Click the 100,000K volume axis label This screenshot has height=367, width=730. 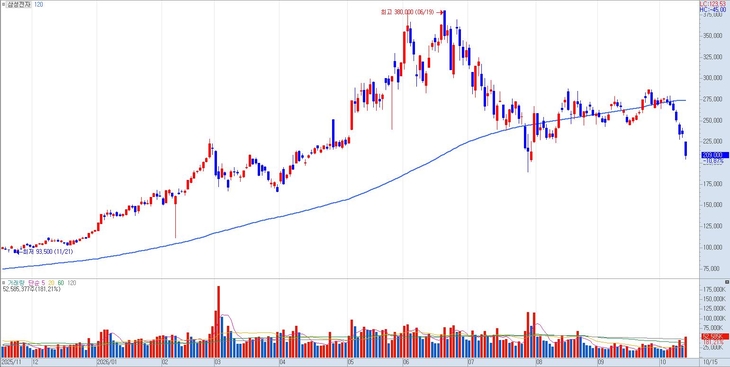click(x=714, y=319)
